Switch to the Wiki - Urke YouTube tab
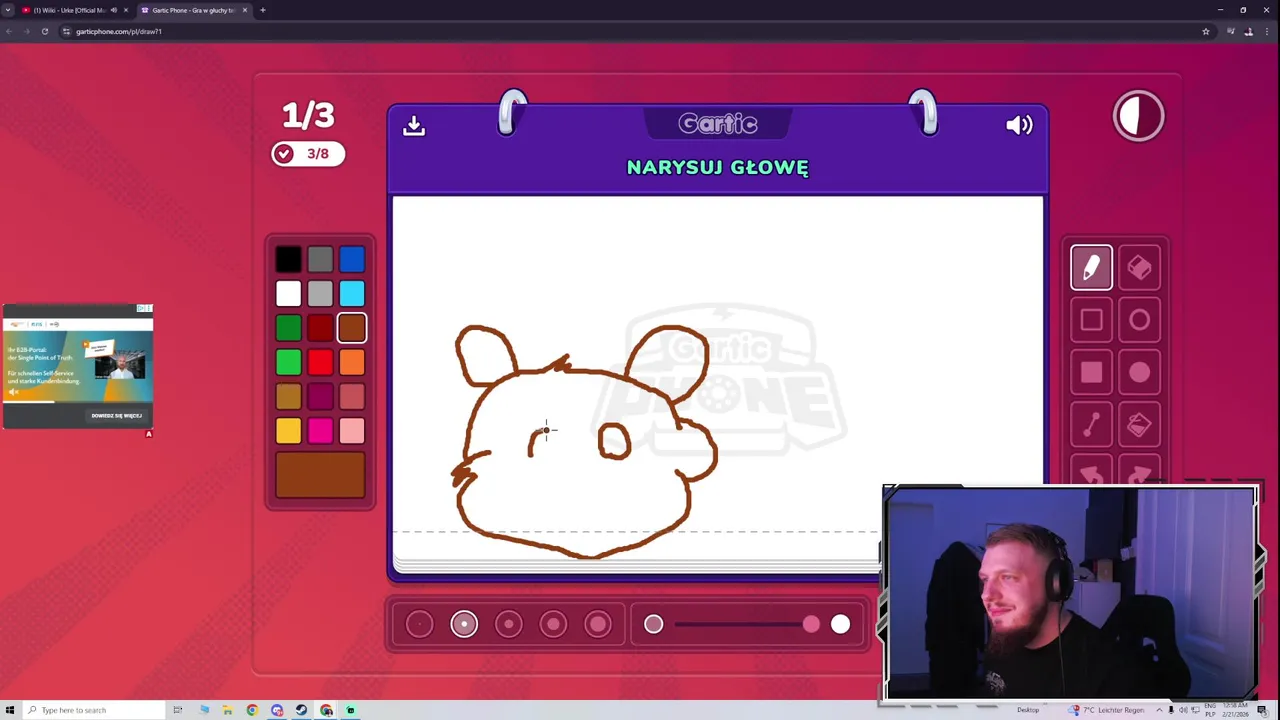The height and width of the screenshot is (720, 1280). (x=69, y=10)
